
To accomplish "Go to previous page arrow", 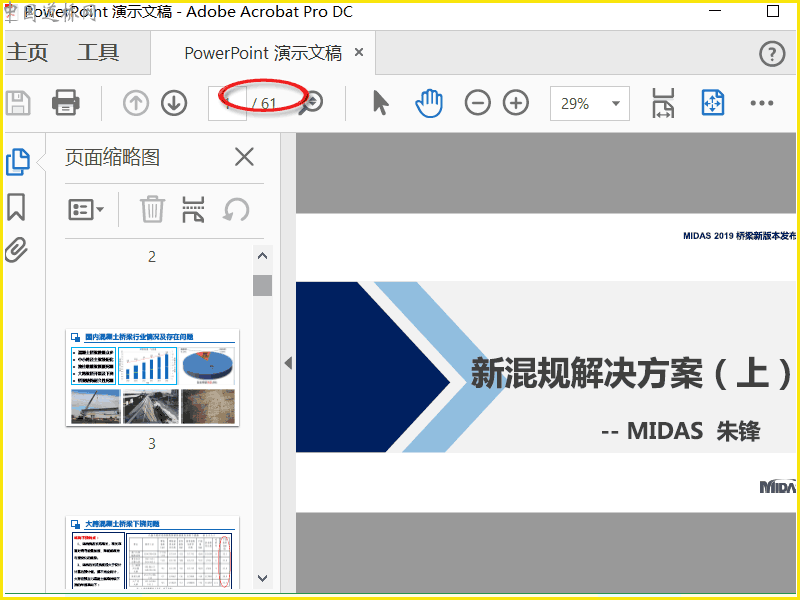I will coord(136,103).
